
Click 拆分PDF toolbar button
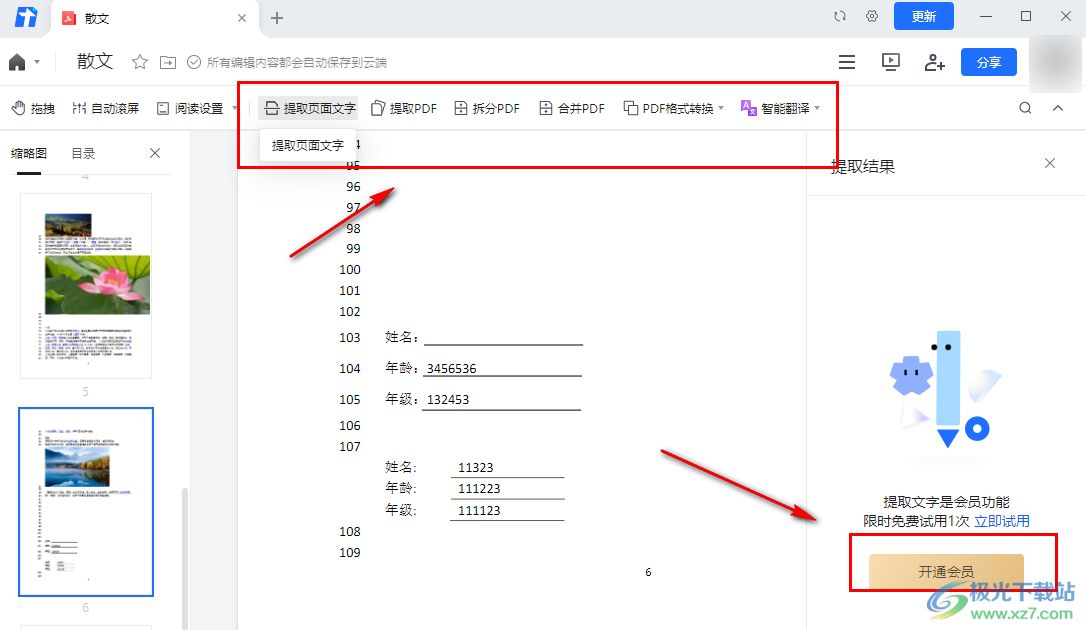pos(487,108)
